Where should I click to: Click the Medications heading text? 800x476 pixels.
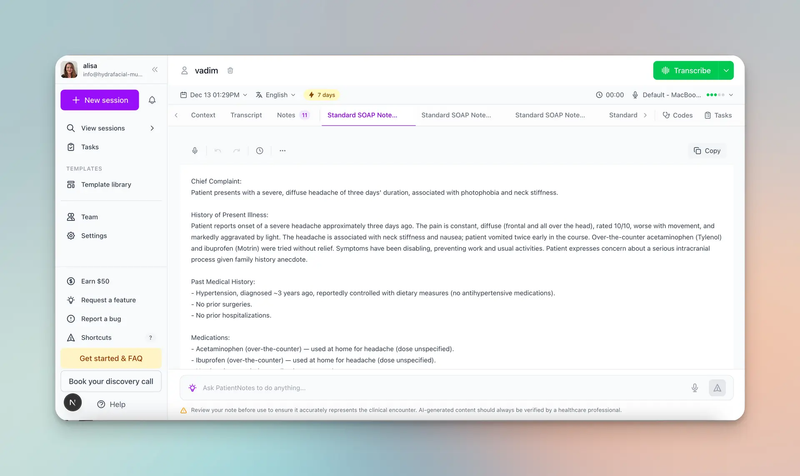click(x=210, y=338)
